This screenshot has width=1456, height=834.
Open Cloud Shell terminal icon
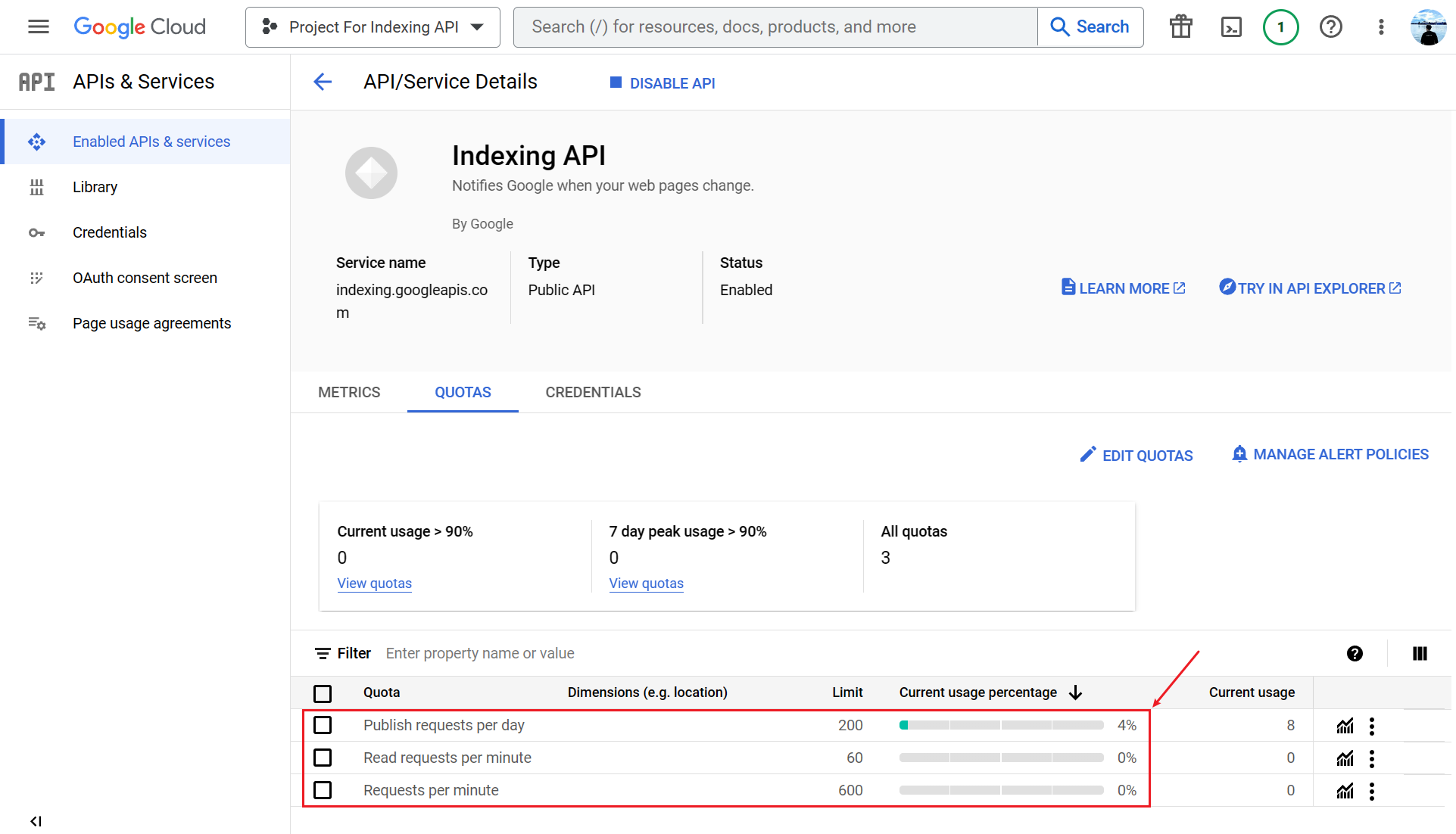[1231, 27]
